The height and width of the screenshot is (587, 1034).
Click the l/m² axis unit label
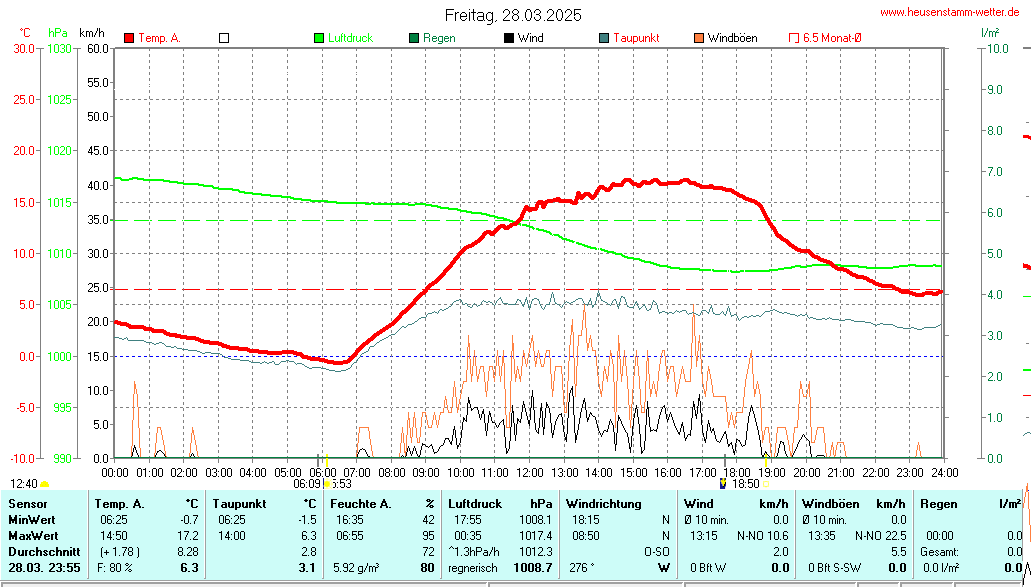(990, 33)
